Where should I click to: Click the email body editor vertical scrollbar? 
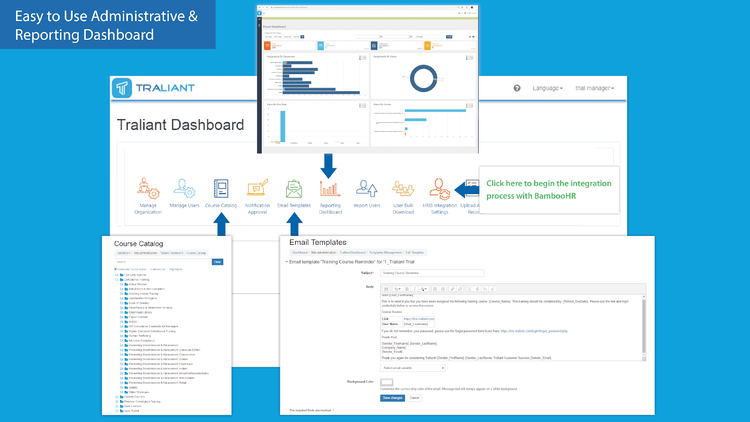(644, 327)
